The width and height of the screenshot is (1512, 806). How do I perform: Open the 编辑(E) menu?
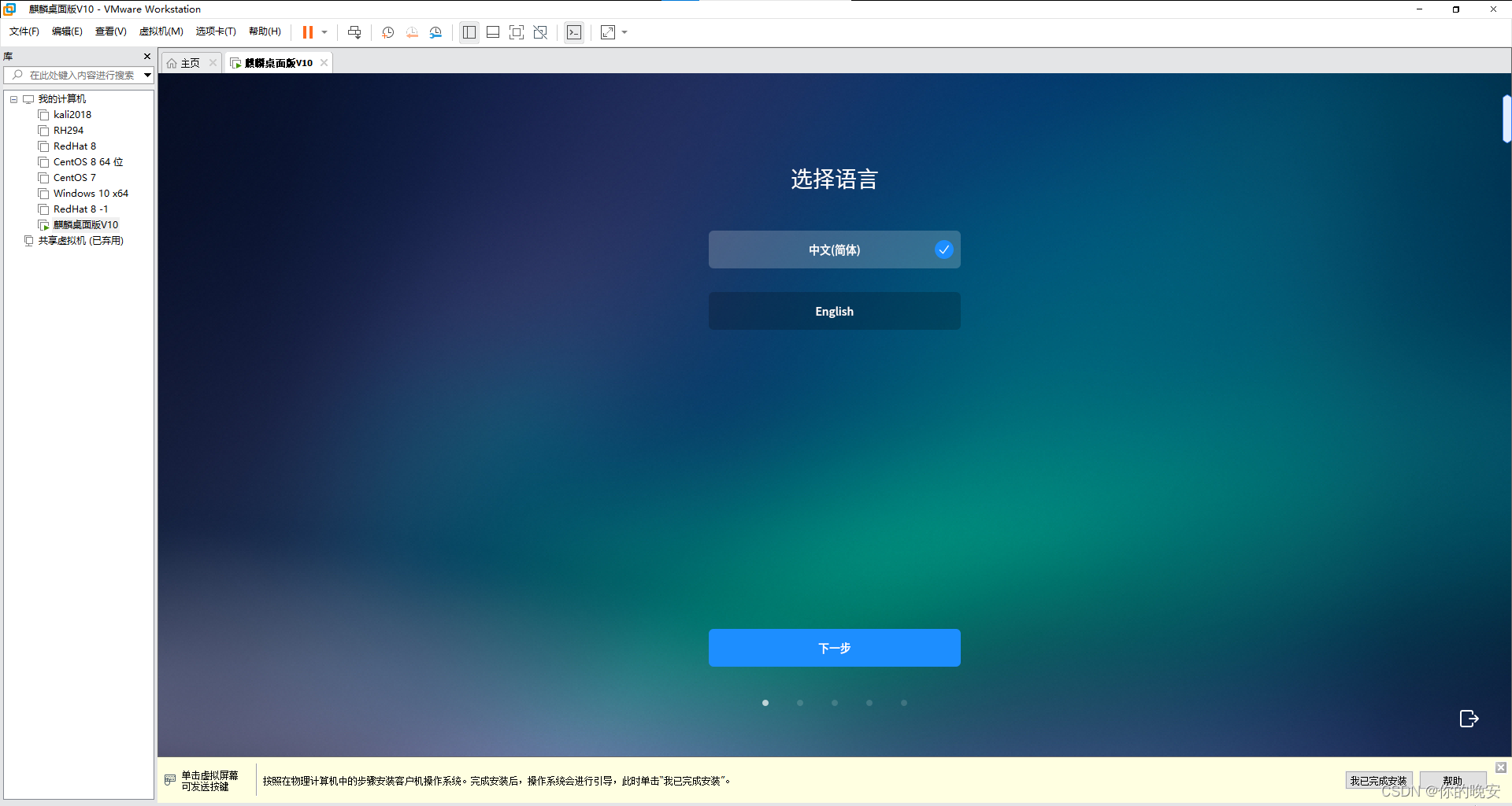pyautogui.click(x=67, y=31)
